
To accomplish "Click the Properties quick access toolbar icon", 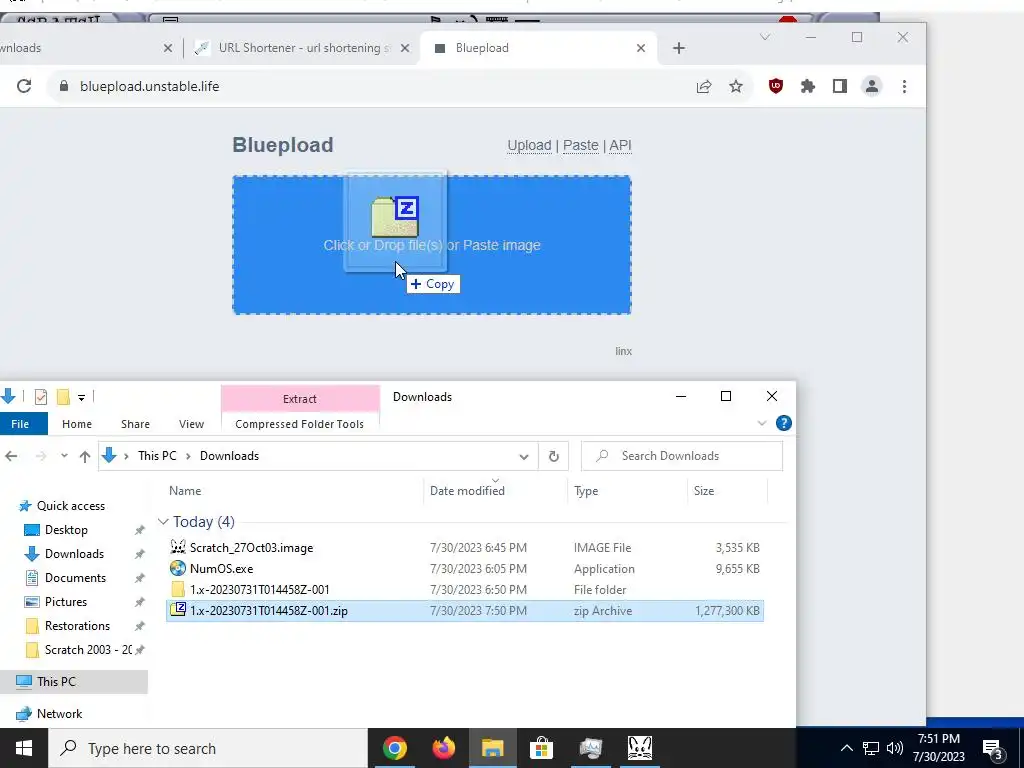I will pyautogui.click(x=40, y=397).
